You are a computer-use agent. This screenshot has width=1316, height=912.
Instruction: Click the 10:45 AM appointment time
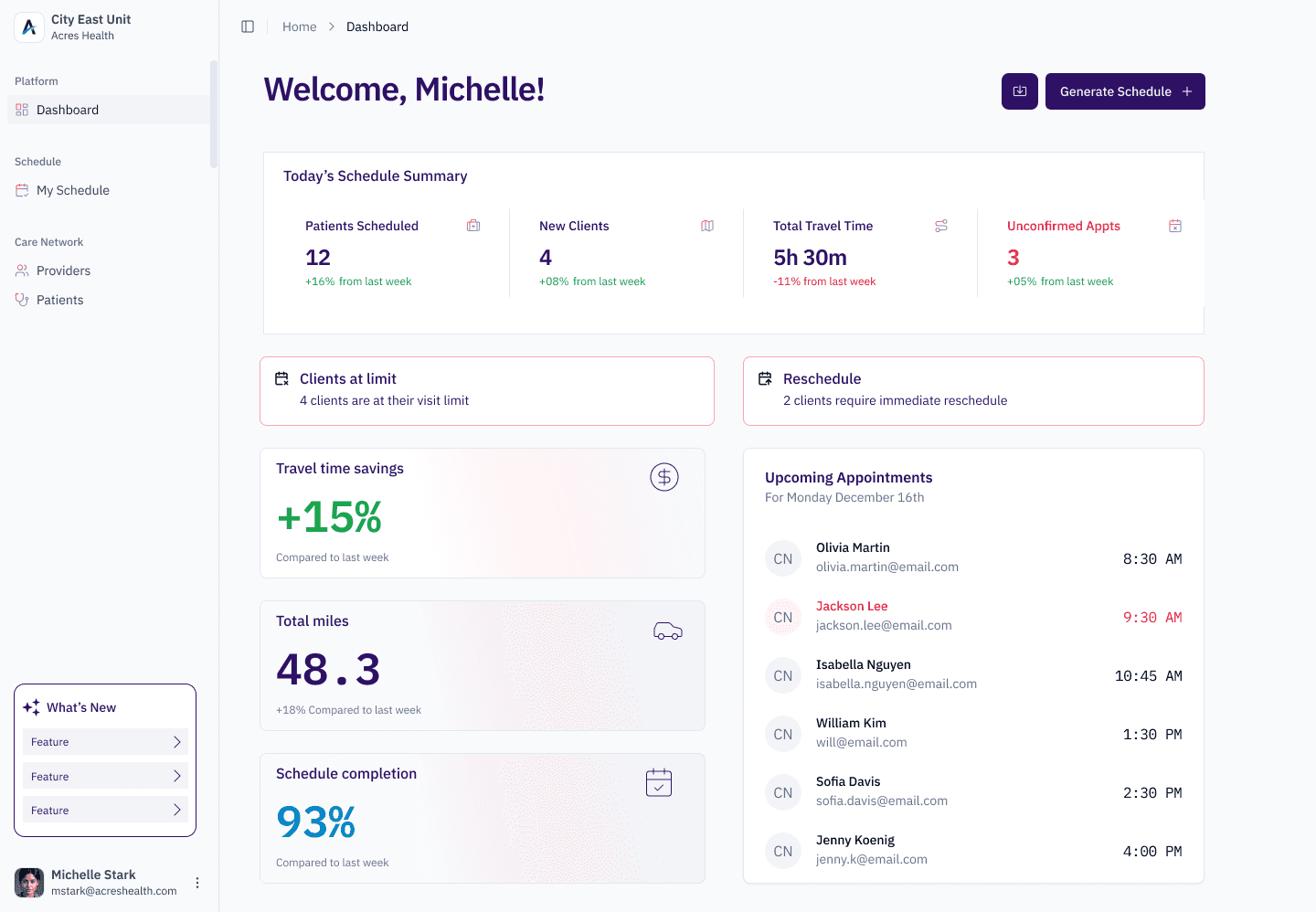(1149, 676)
